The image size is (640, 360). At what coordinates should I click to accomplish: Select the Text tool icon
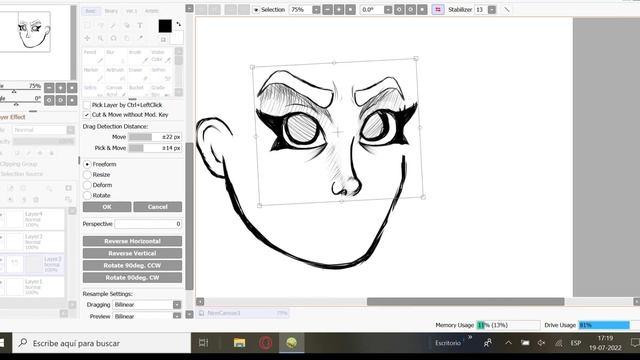140,25
